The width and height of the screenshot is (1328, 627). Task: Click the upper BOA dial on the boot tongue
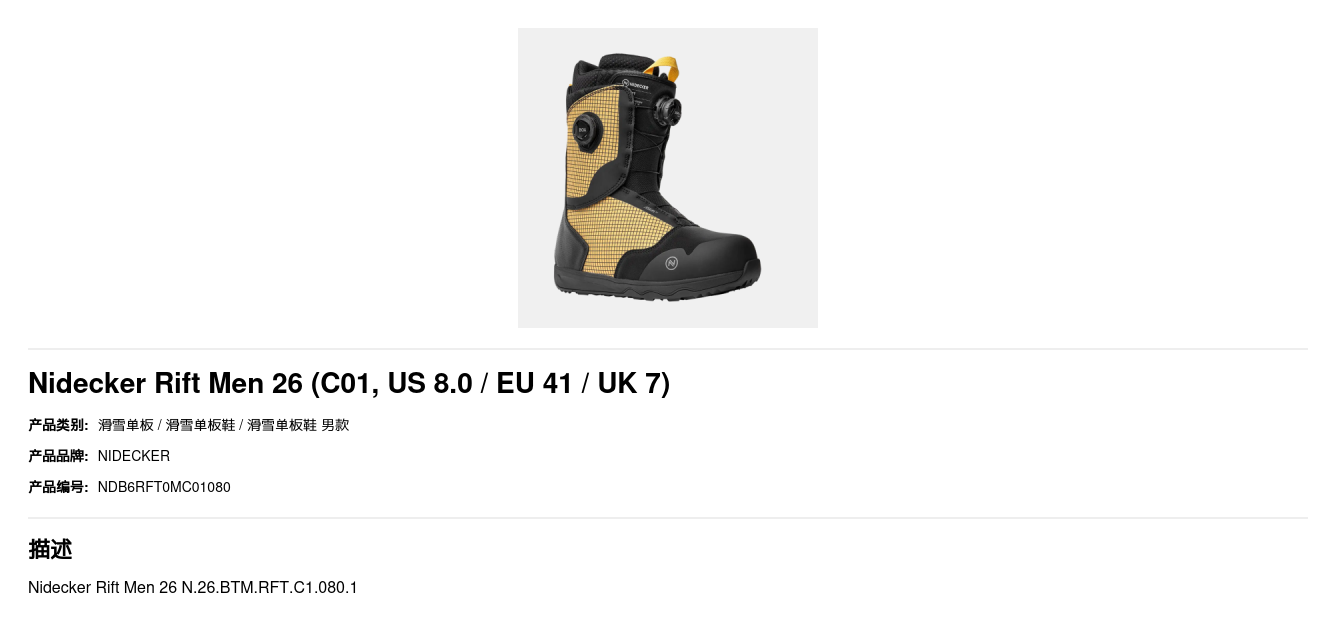tap(669, 108)
